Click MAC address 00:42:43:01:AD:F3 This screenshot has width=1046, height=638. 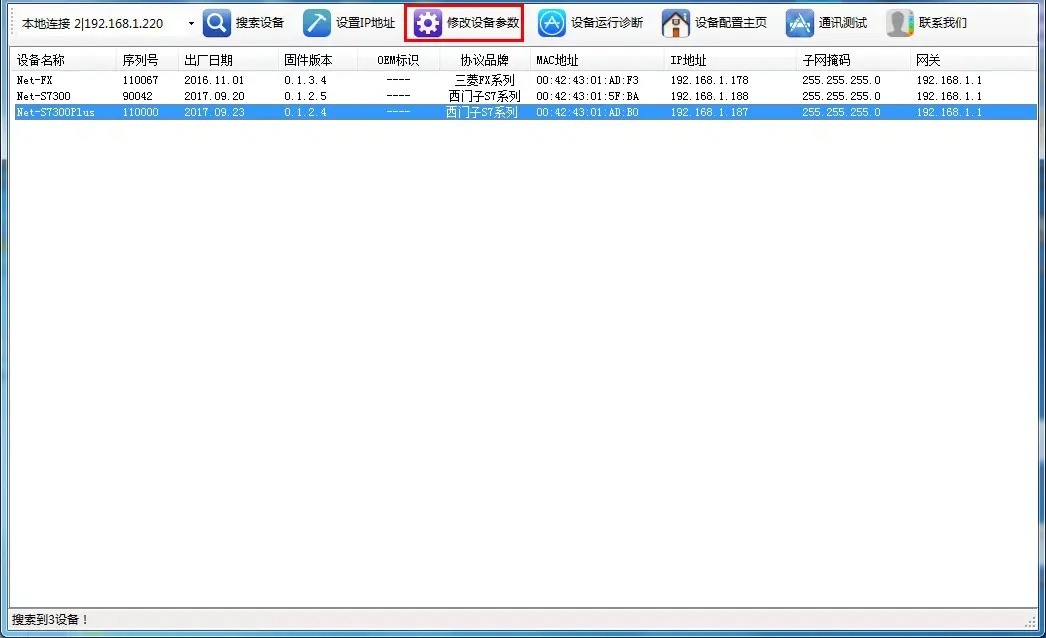(x=587, y=80)
